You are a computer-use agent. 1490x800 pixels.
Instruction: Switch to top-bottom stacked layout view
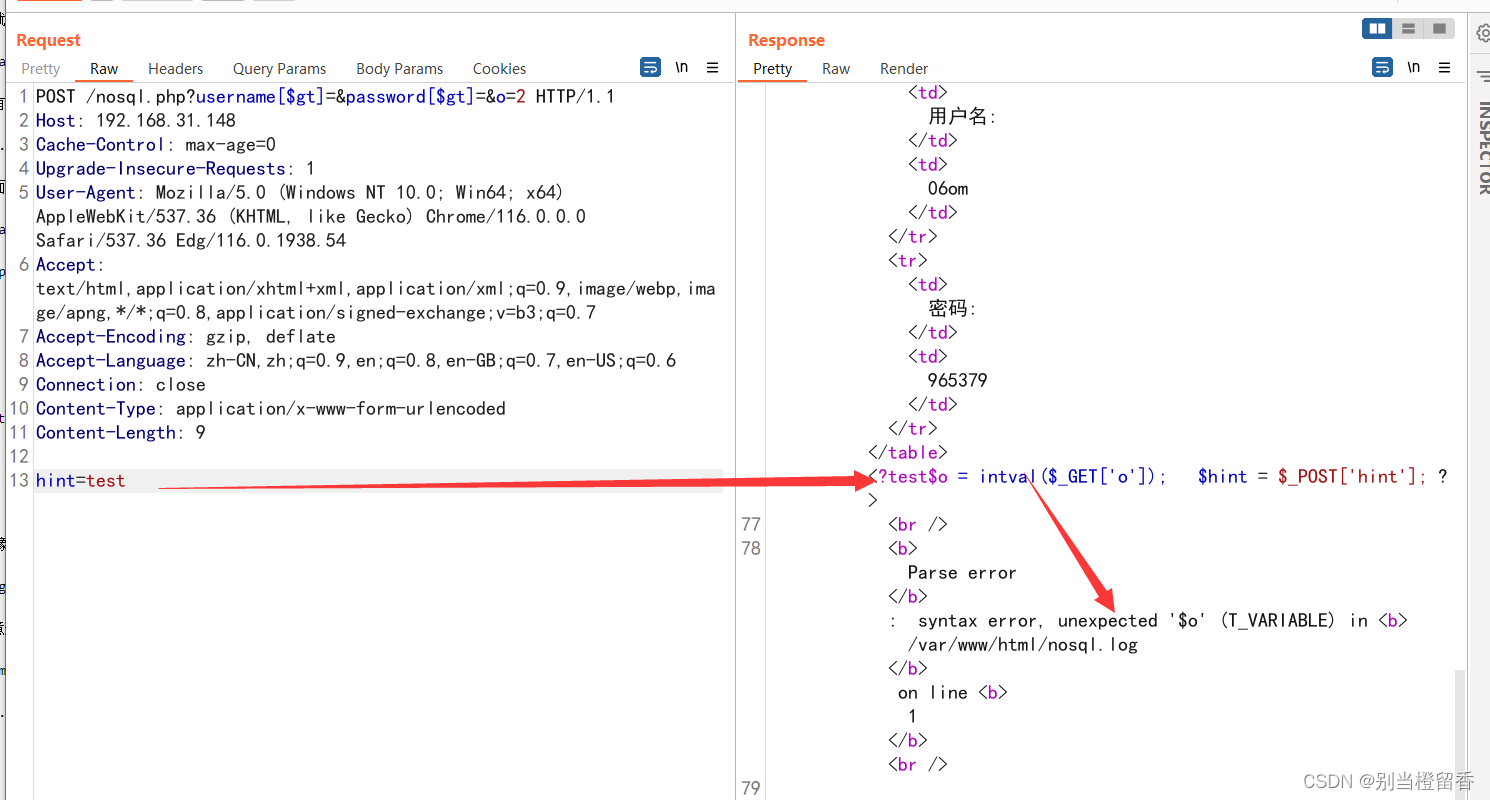click(x=1408, y=28)
